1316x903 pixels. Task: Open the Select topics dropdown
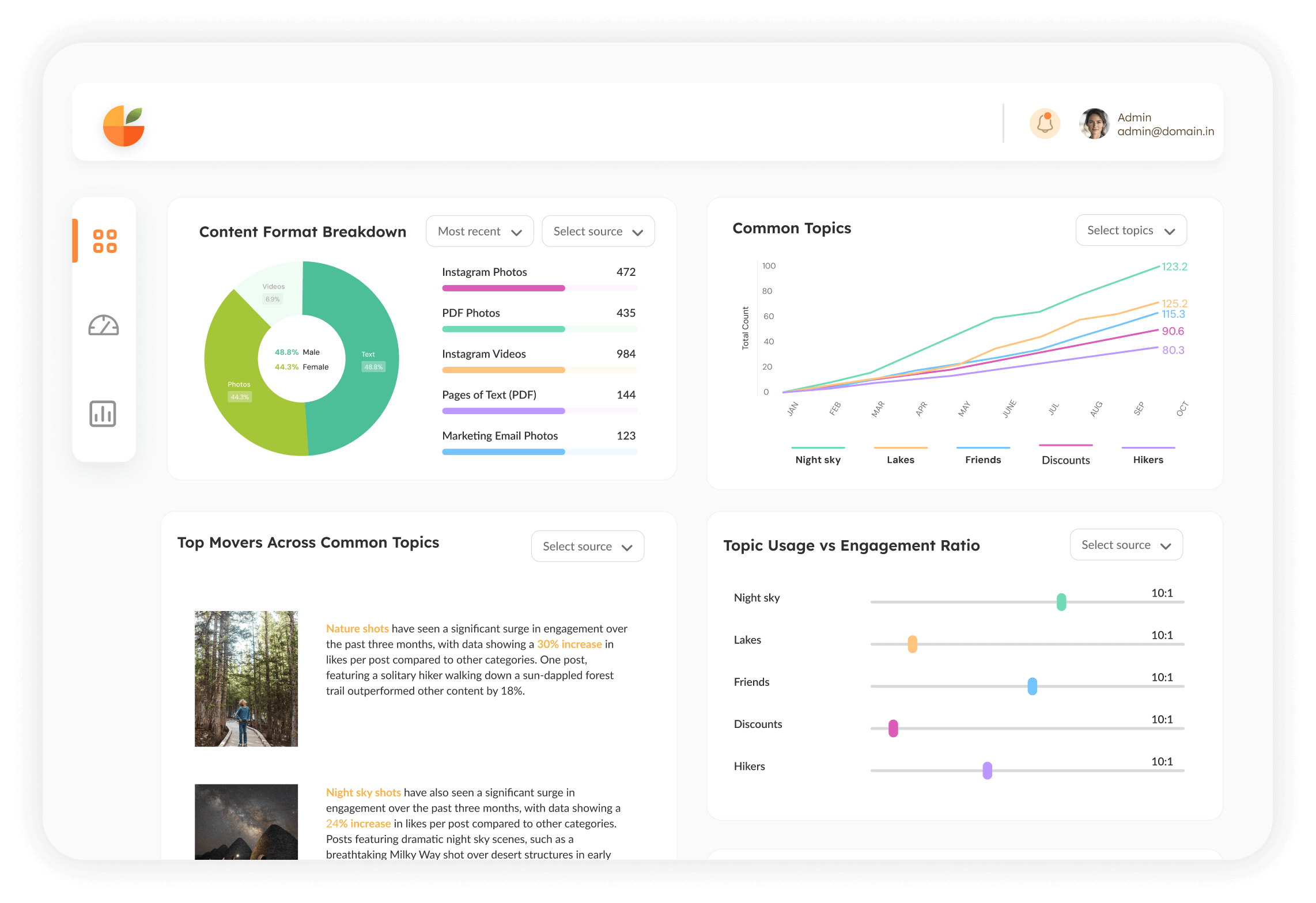1130,230
